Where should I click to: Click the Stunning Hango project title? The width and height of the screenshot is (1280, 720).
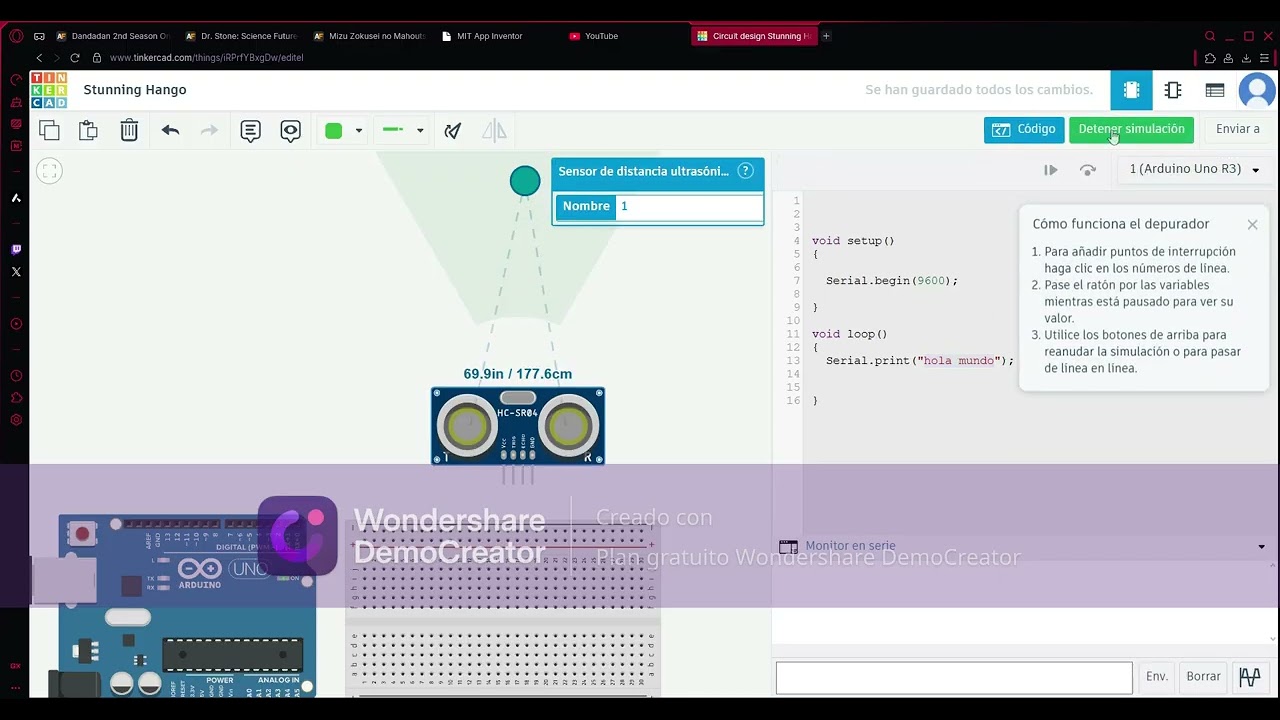[x=135, y=90]
